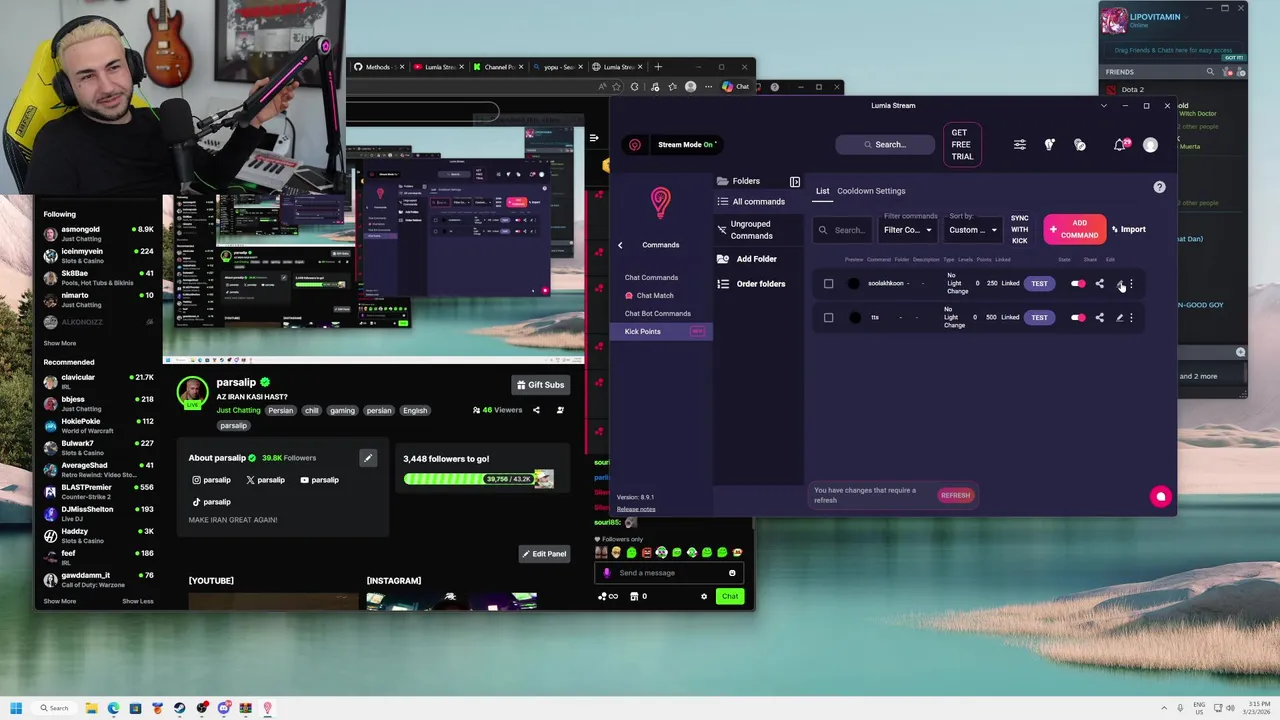
Task: Click the REFRESH button
Action: click(955, 496)
